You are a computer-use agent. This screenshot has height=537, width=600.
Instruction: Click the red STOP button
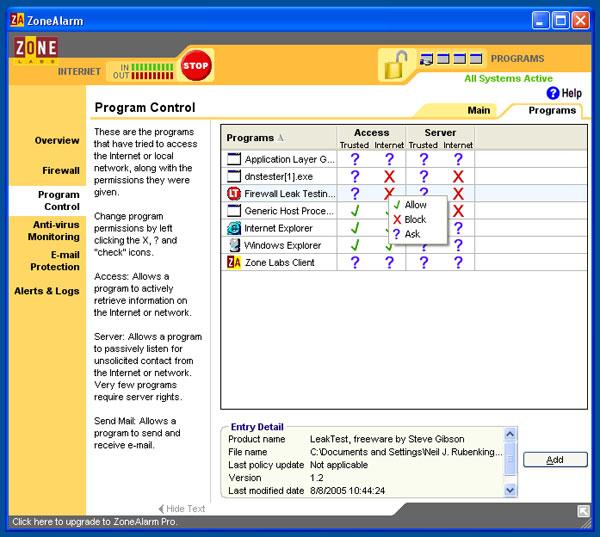pos(196,65)
